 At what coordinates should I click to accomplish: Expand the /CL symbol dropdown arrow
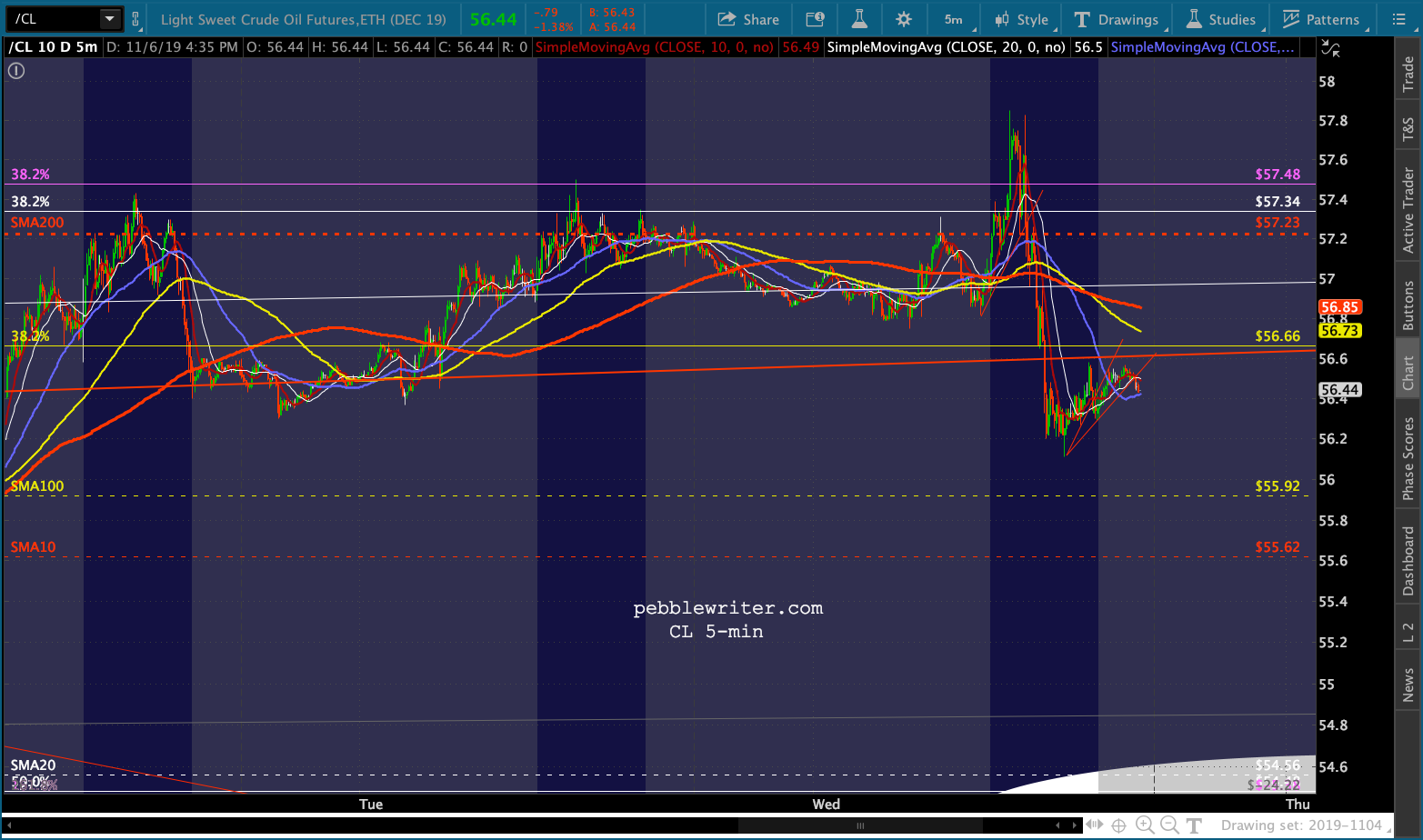(x=110, y=19)
